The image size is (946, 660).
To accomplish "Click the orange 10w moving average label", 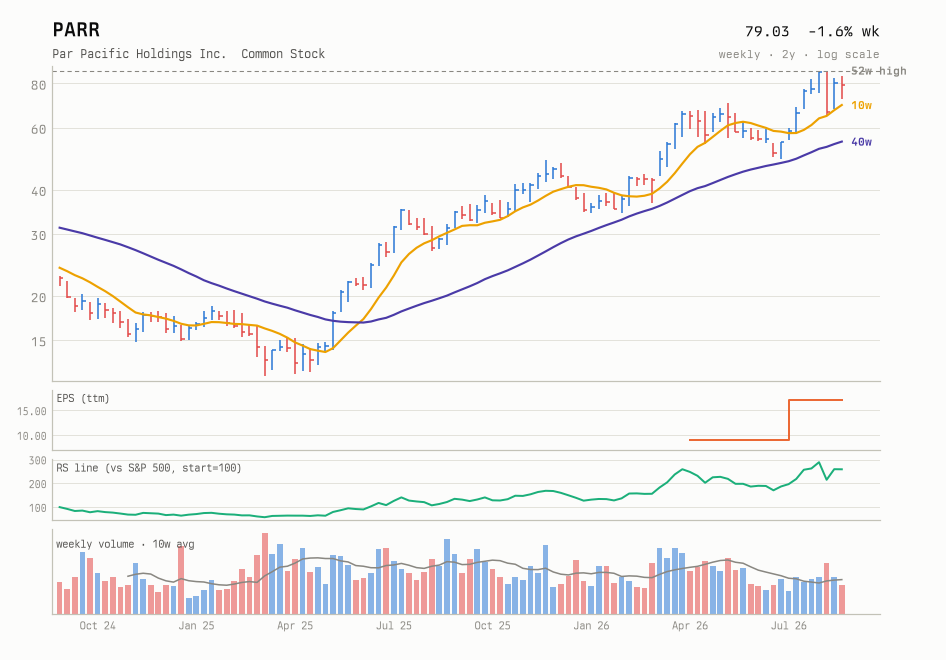I will coord(862,106).
